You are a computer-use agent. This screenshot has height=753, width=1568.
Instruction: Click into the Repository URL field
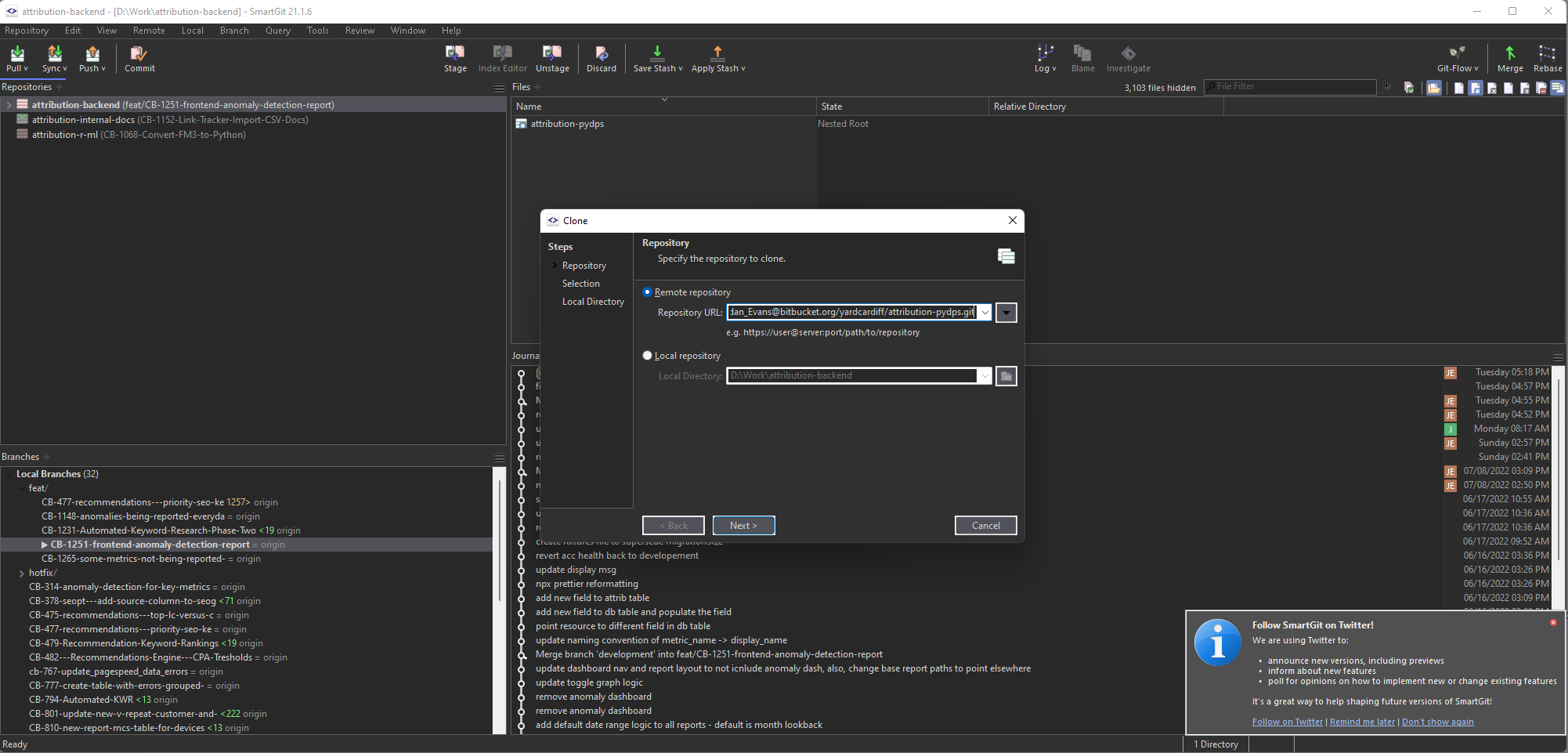[851, 312]
